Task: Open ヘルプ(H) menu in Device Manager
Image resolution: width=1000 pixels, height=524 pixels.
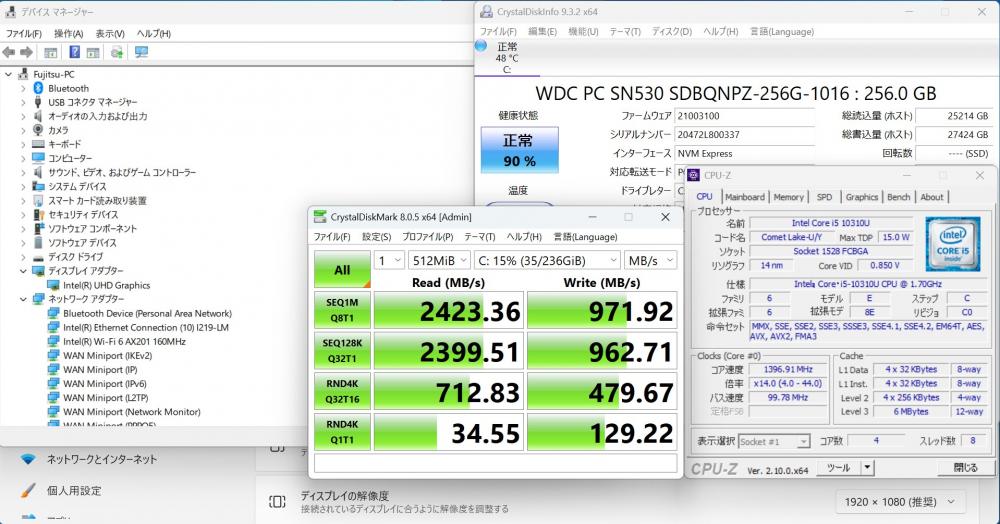Action: click(154, 33)
